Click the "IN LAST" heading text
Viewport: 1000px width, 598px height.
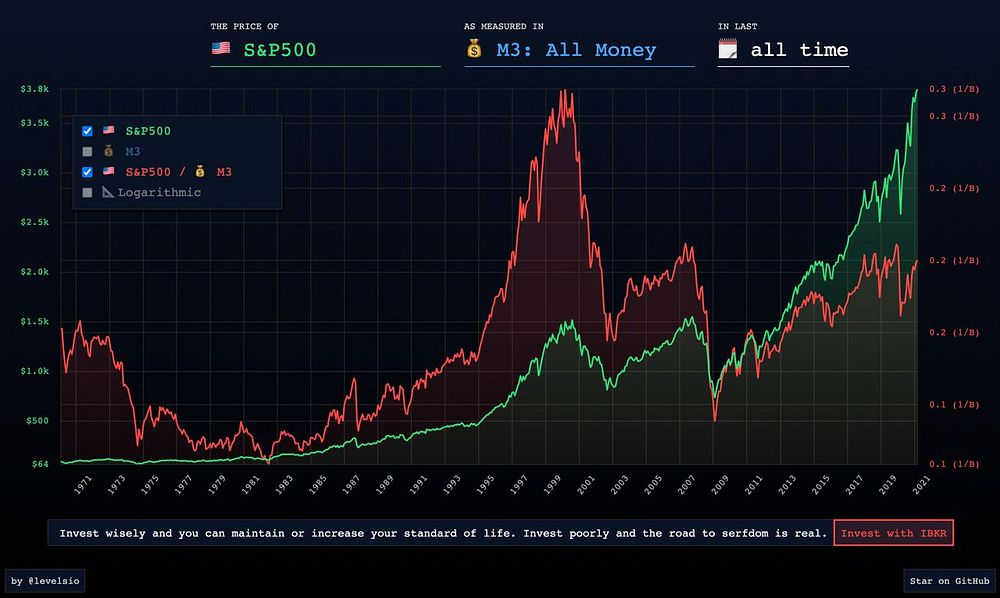tap(737, 26)
